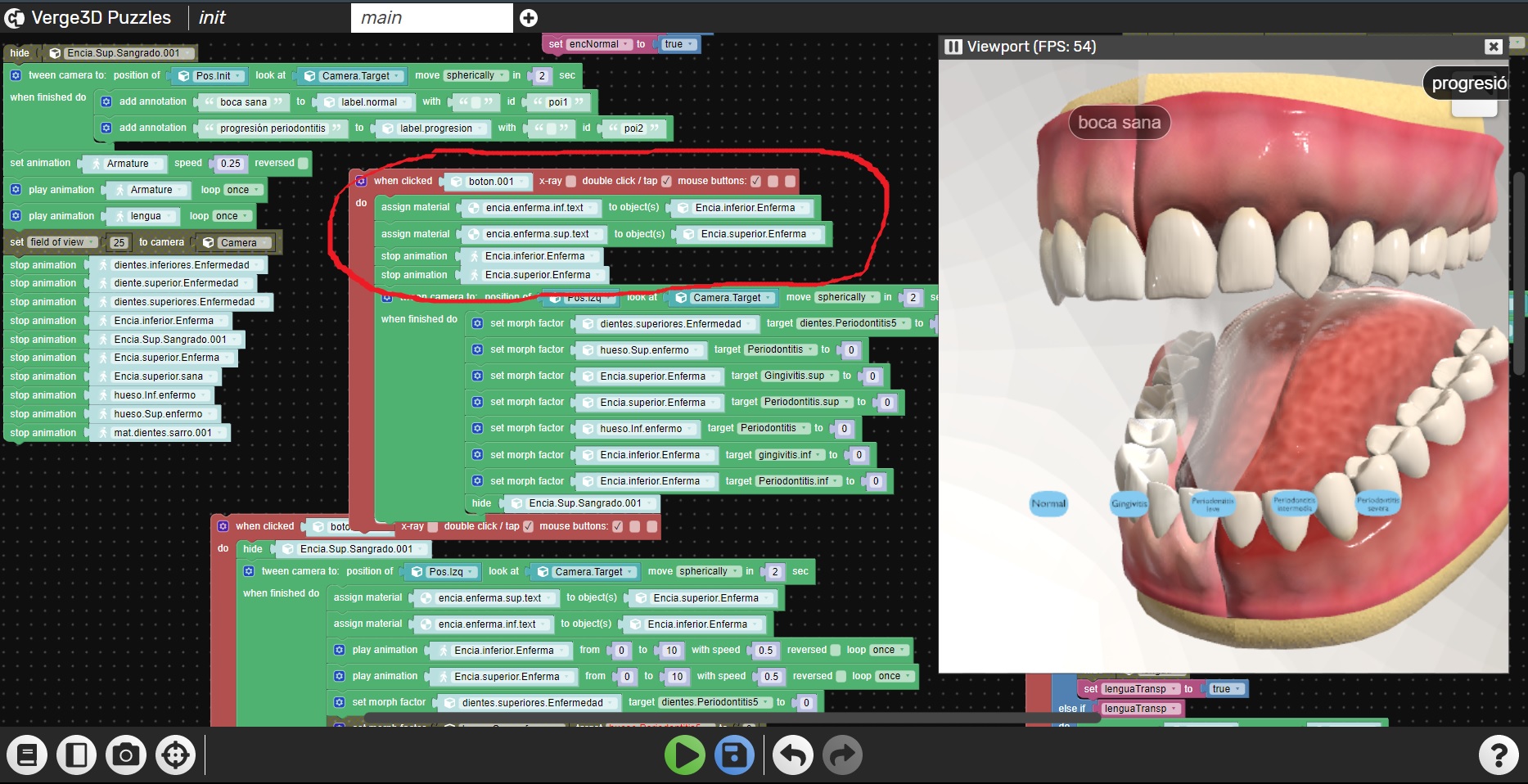
Task: Click the Periodontitis leve annotation in viewport
Action: (x=1213, y=504)
